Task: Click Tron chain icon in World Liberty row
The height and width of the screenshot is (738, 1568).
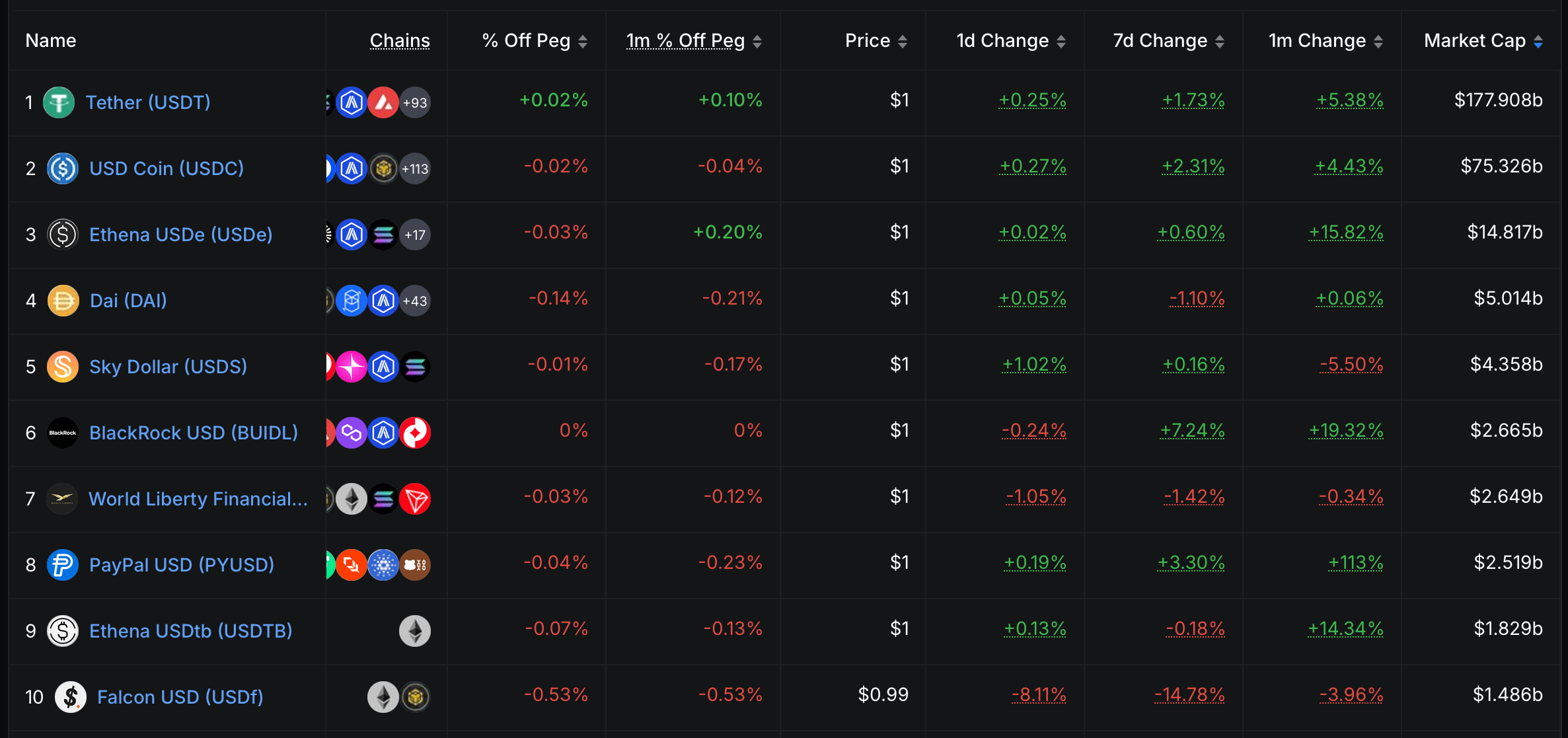Action: (415, 499)
